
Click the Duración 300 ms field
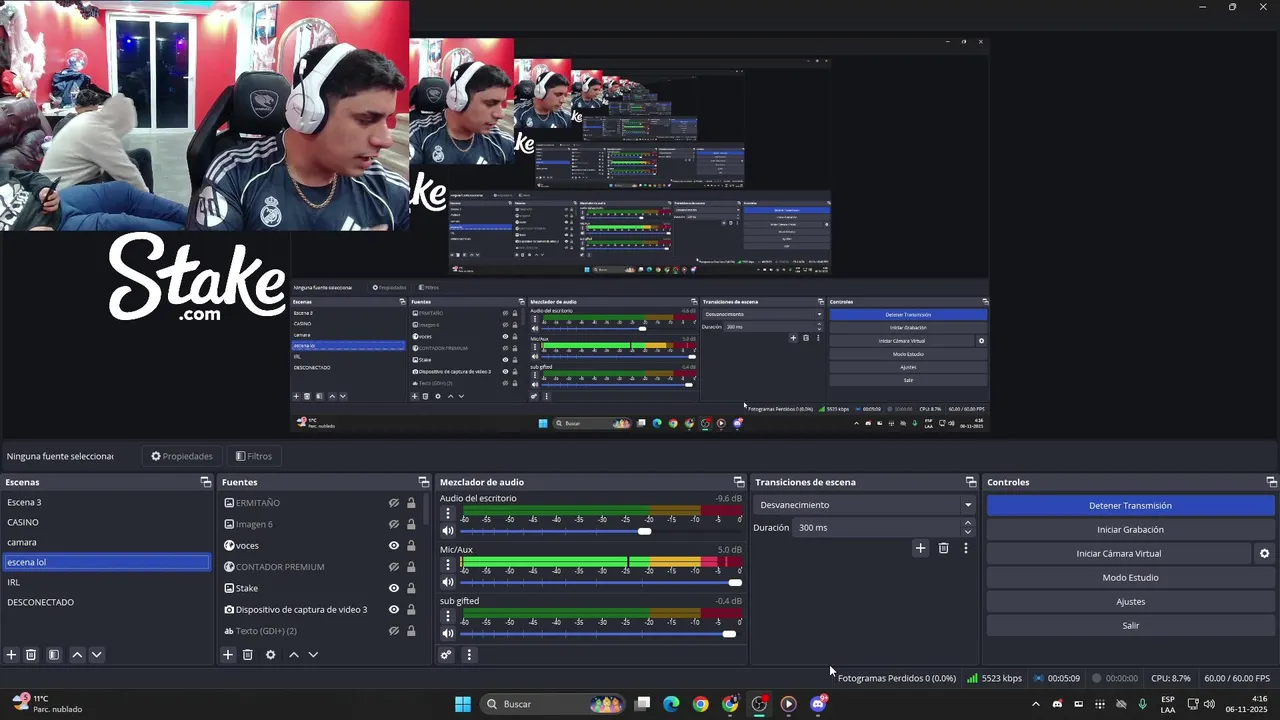[877, 528]
